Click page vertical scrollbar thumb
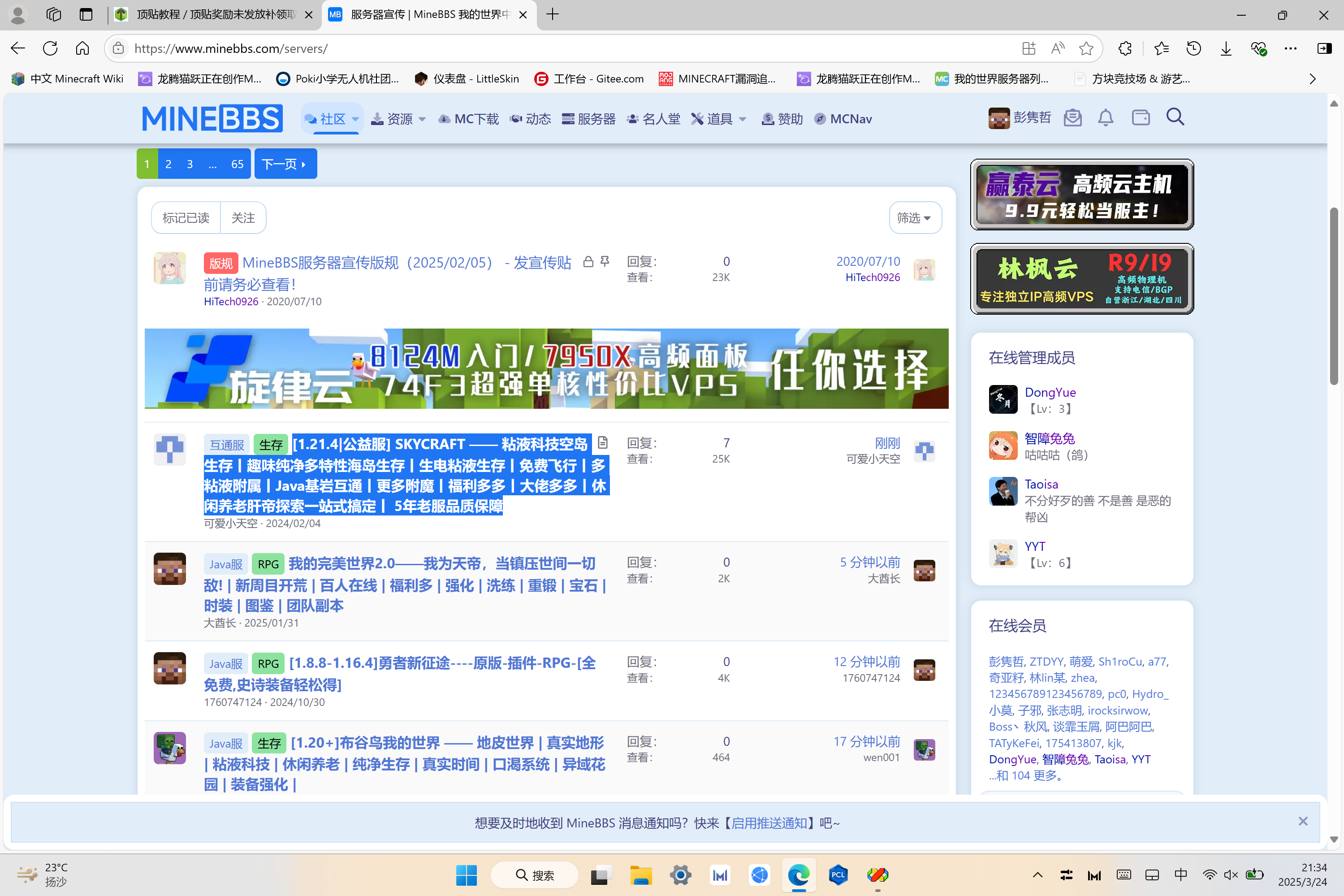 (x=1334, y=296)
